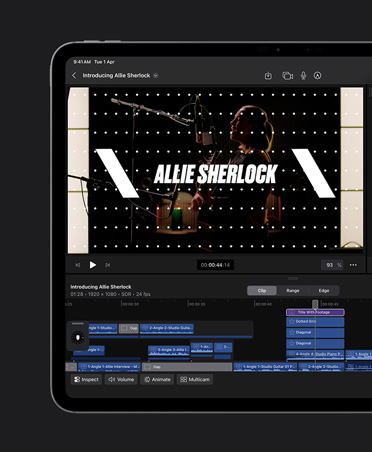Viewport: 372px width, 452px height.
Task: Select the small Gap clip in upper storyline
Action: 129,328
